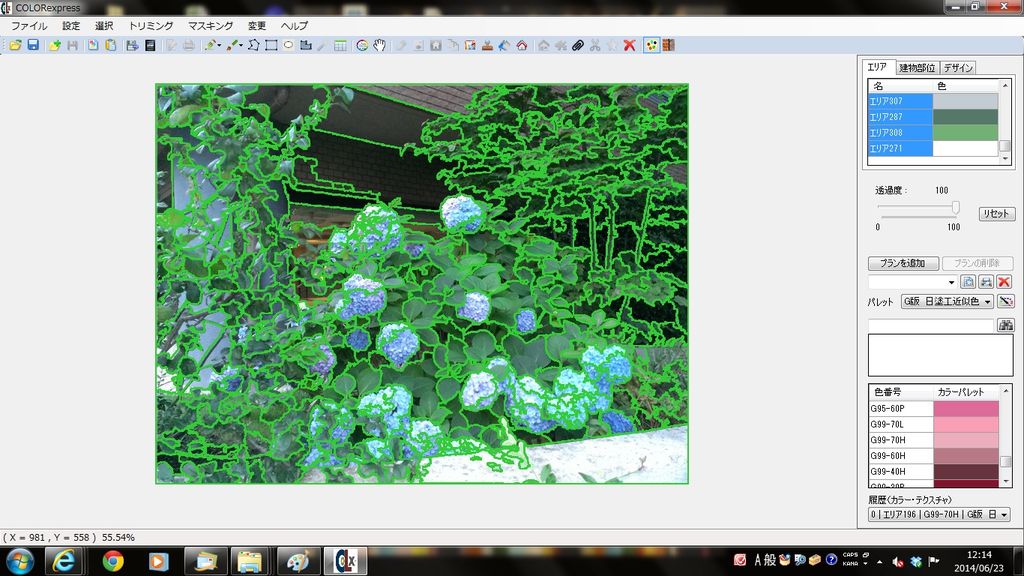Click the color wheel toolbar icon
This screenshot has width=1024, height=576.
point(362,45)
